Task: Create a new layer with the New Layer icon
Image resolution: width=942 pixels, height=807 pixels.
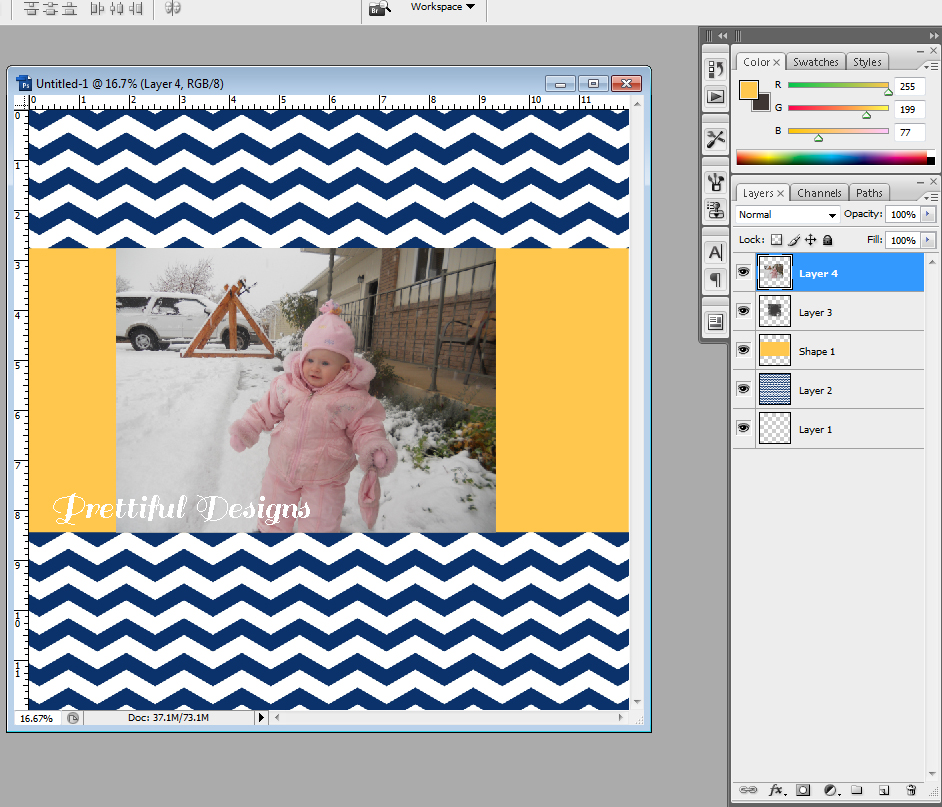Action: [883, 790]
